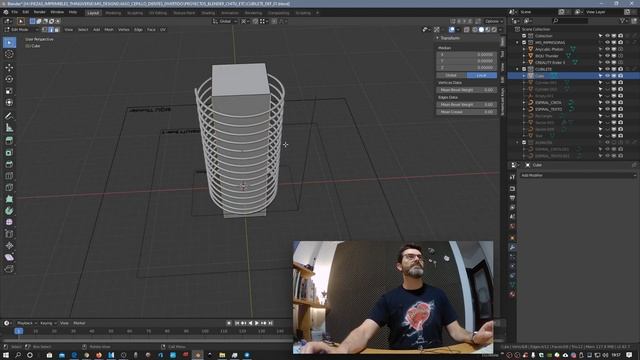The height and width of the screenshot is (360, 640).
Task: Toggle ESPIRAL_TEXTO viewport visibility
Action: [607, 109]
